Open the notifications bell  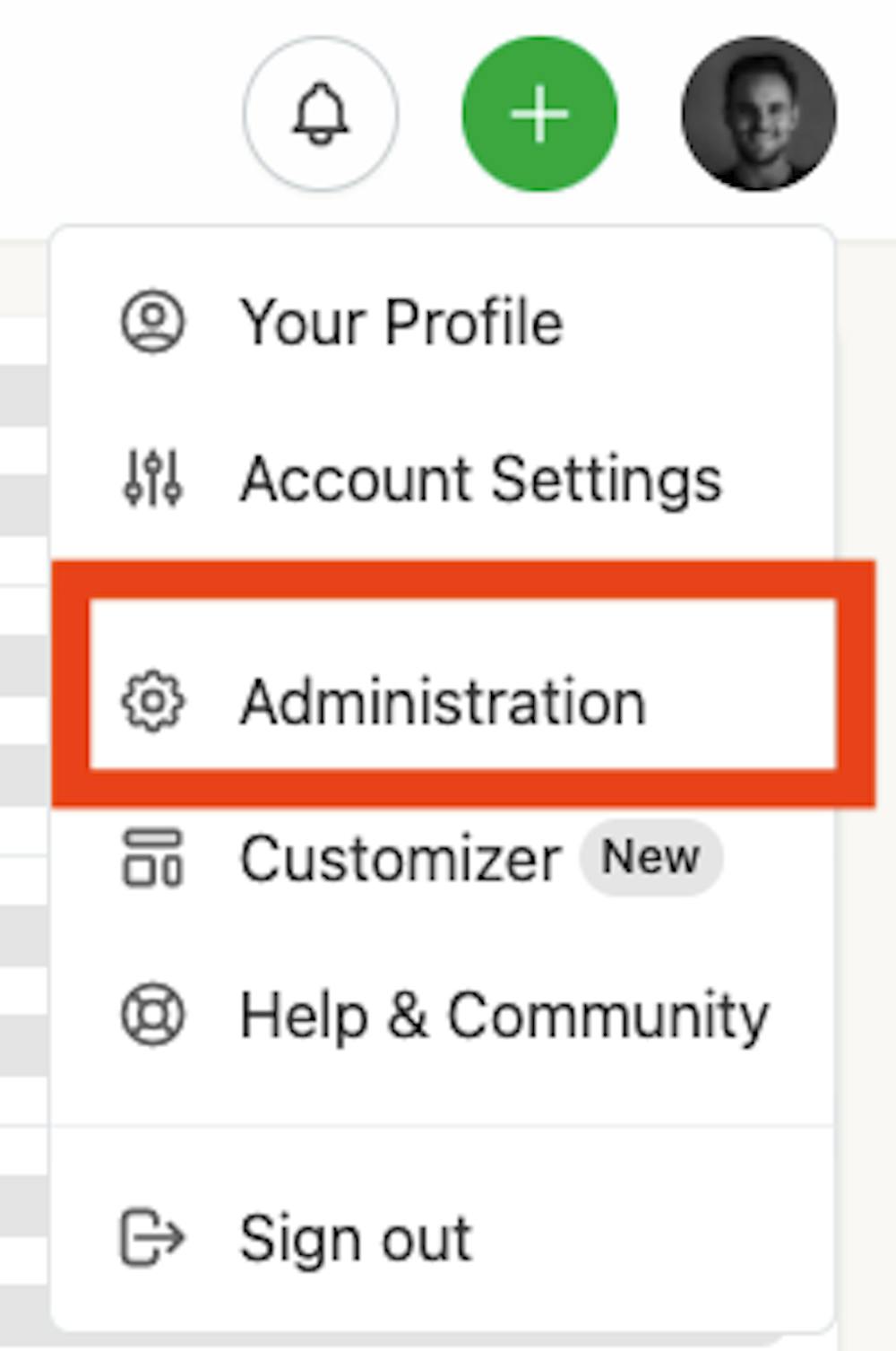[x=320, y=114]
